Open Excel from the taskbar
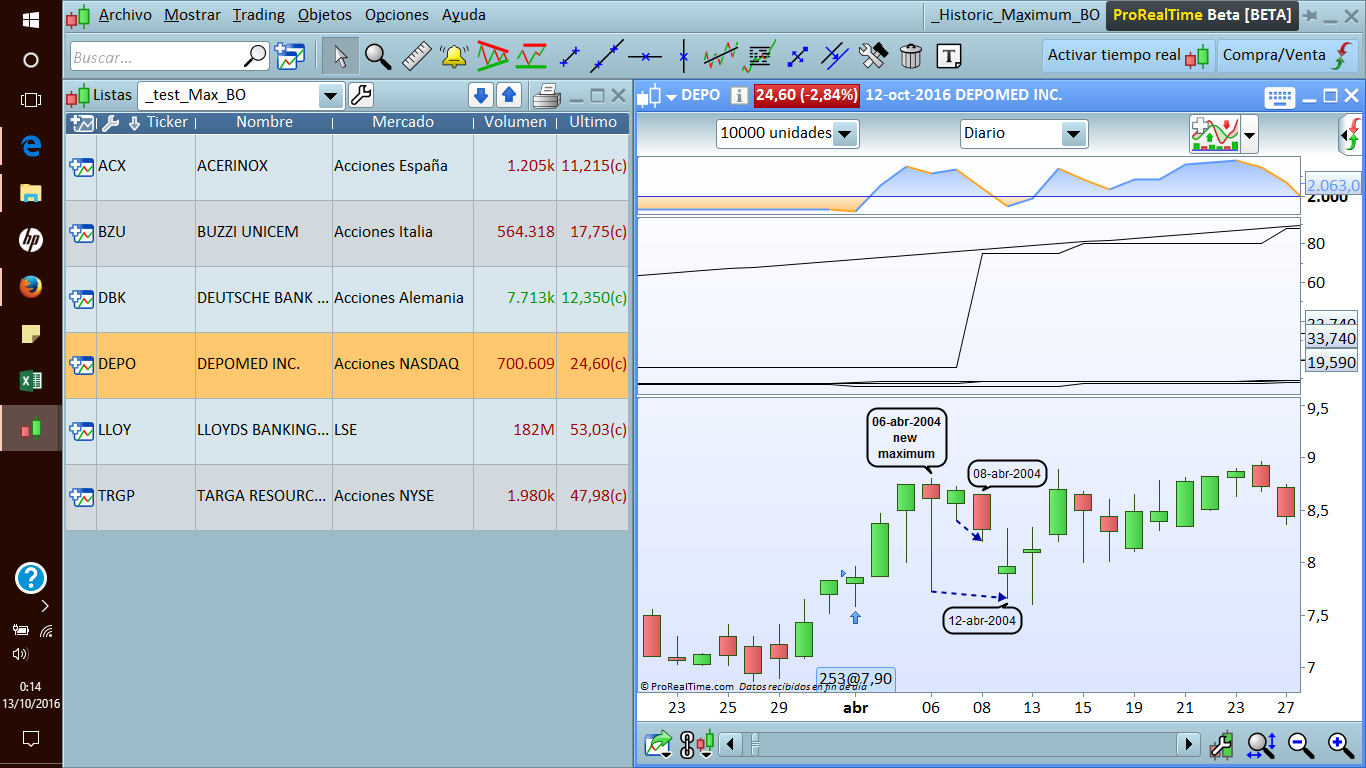Viewport: 1366px width, 768px height. tap(30, 380)
